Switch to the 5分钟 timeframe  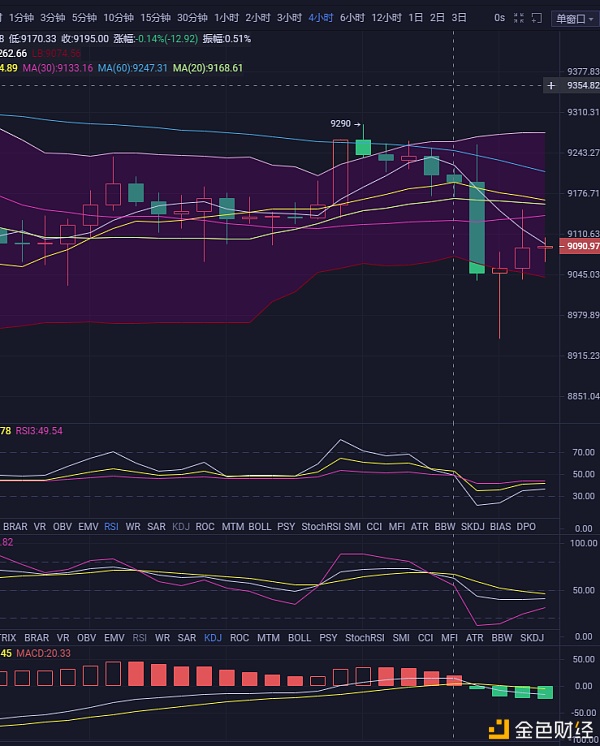point(84,18)
